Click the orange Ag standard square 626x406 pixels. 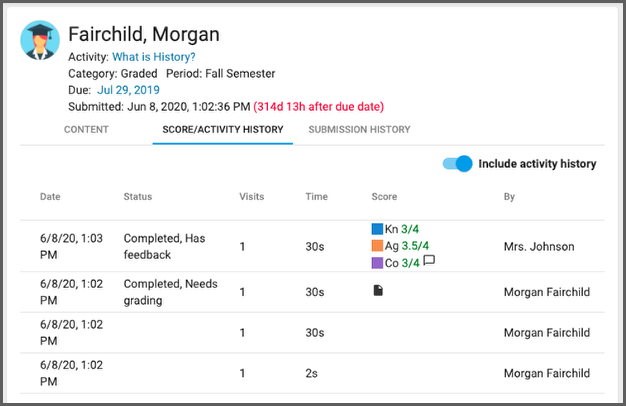coord(377,246)
